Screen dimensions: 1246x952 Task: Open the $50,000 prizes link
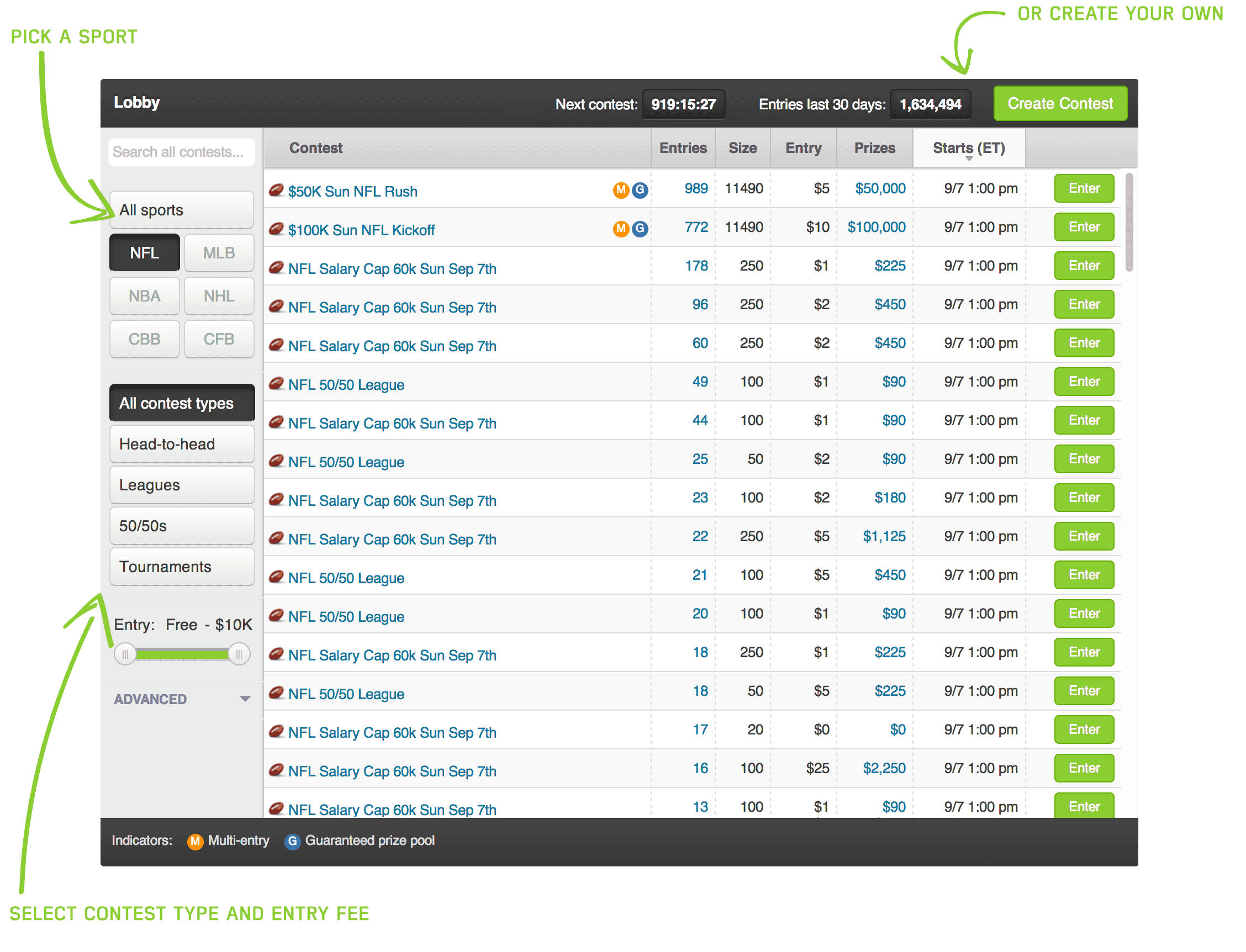pyautogui.click(x=880, y=188)
